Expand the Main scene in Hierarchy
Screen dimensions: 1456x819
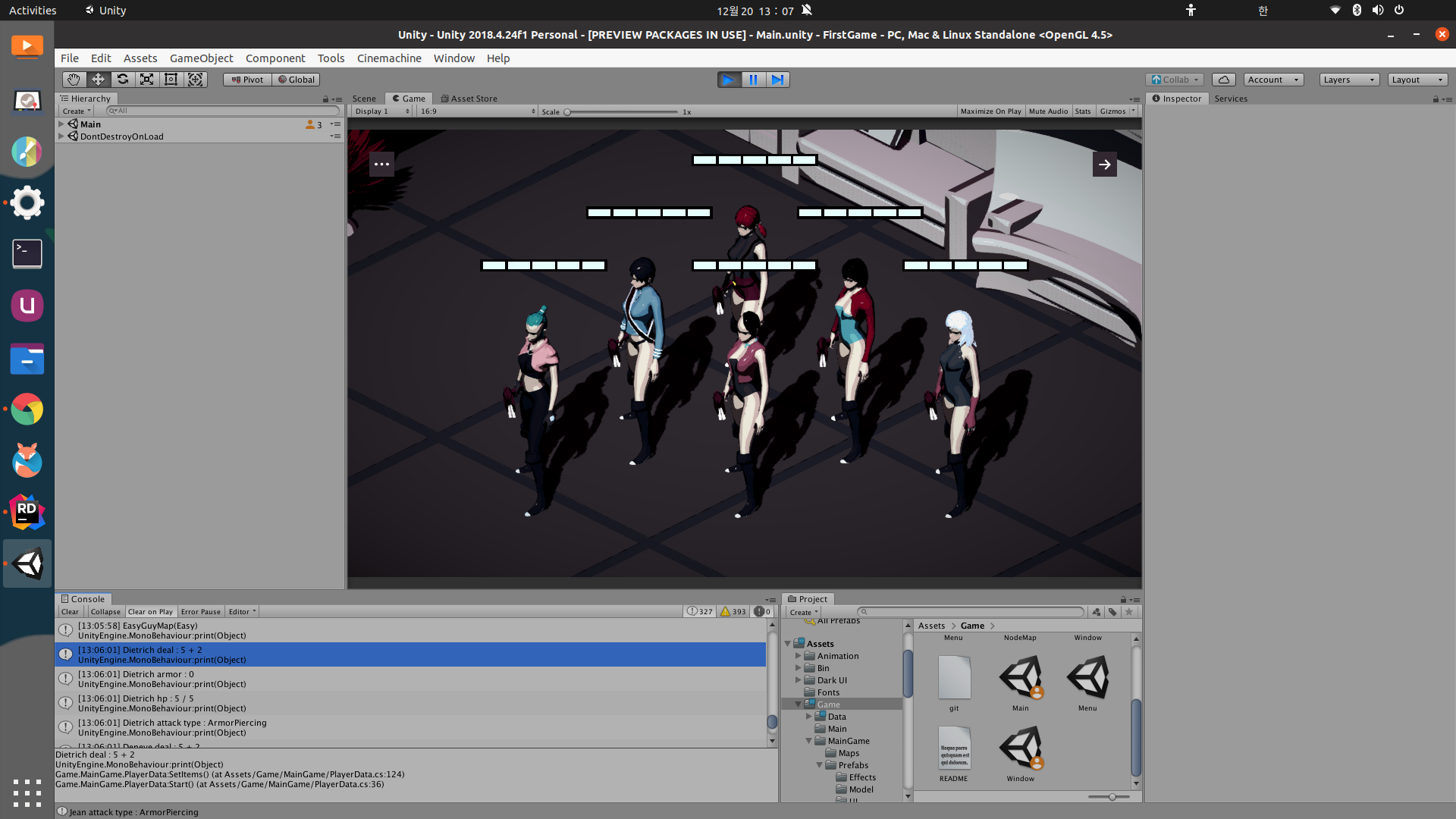point(61,124)
